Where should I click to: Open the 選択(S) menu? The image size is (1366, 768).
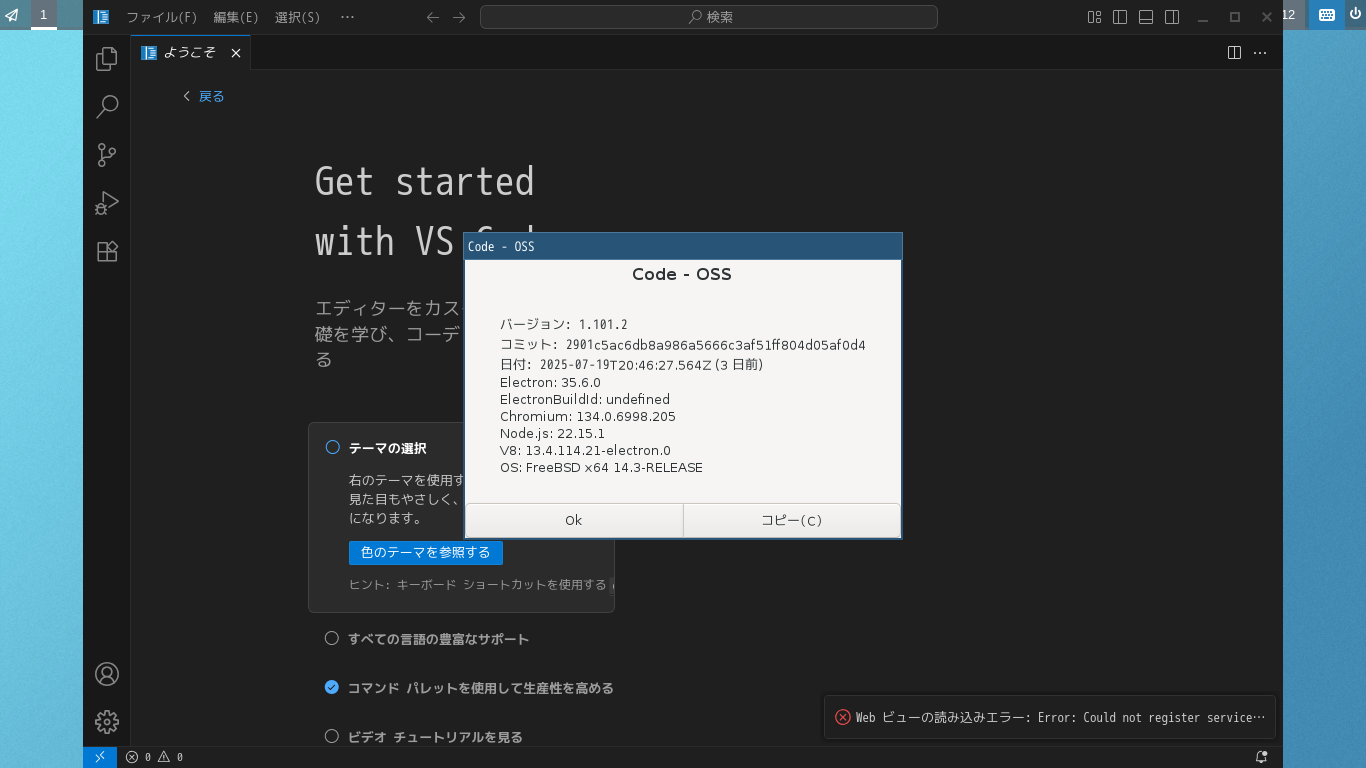(x=297, y=17)
